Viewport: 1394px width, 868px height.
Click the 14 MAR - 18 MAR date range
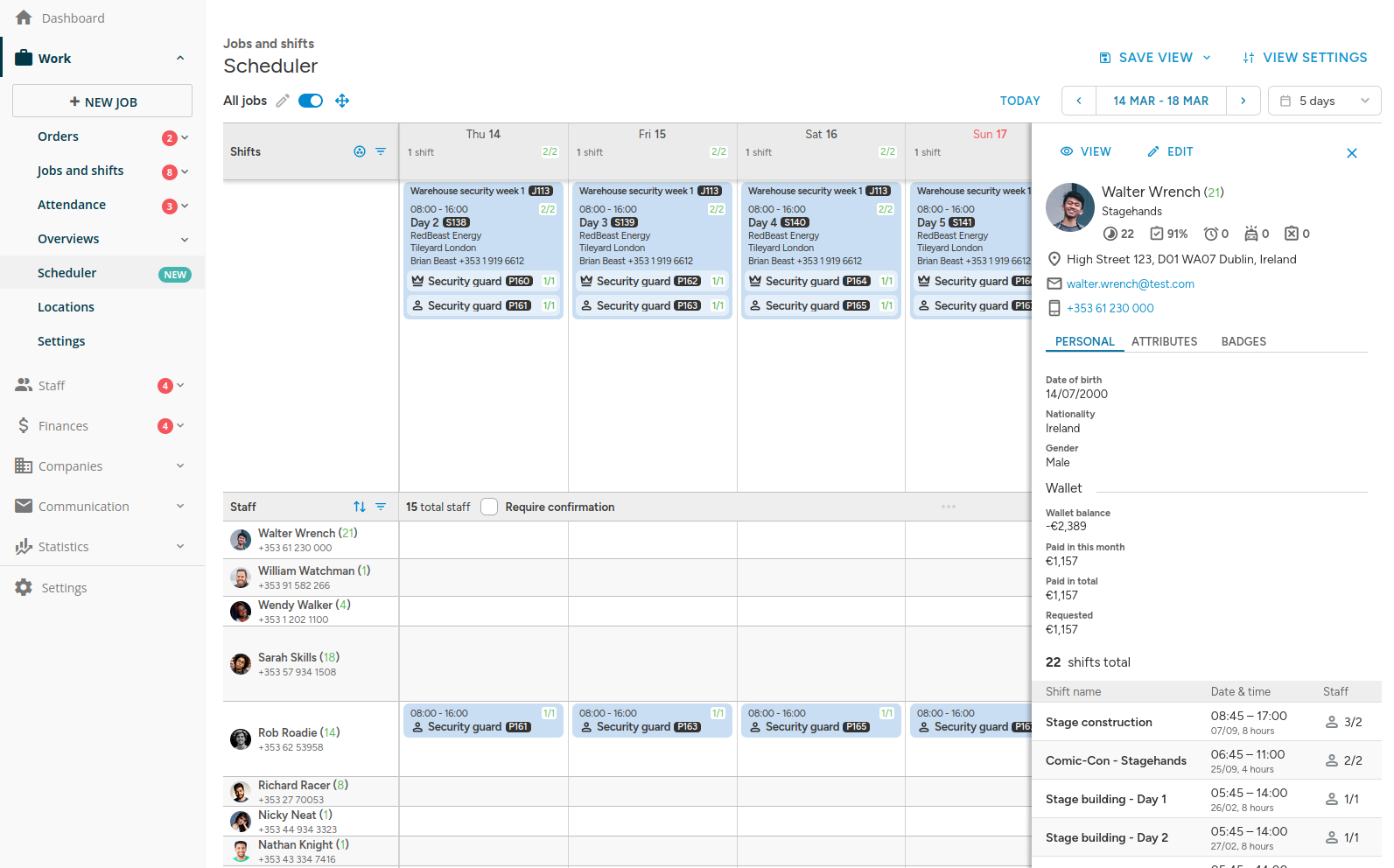point(1161,101)
